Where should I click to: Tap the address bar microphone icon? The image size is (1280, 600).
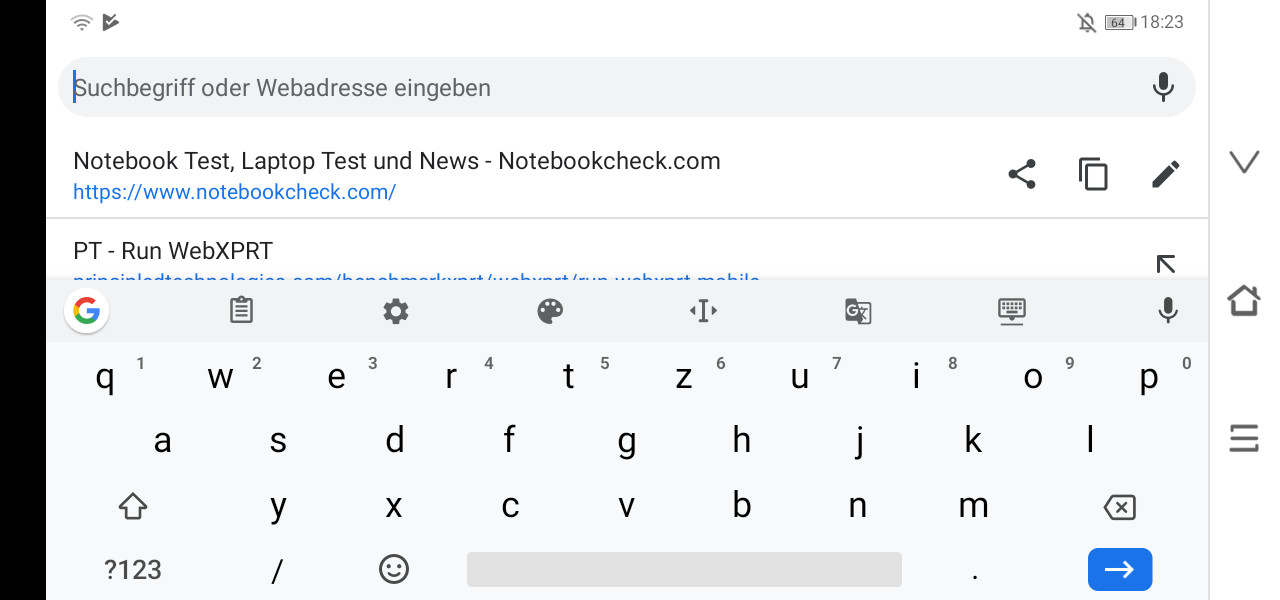coord(1162,88)
